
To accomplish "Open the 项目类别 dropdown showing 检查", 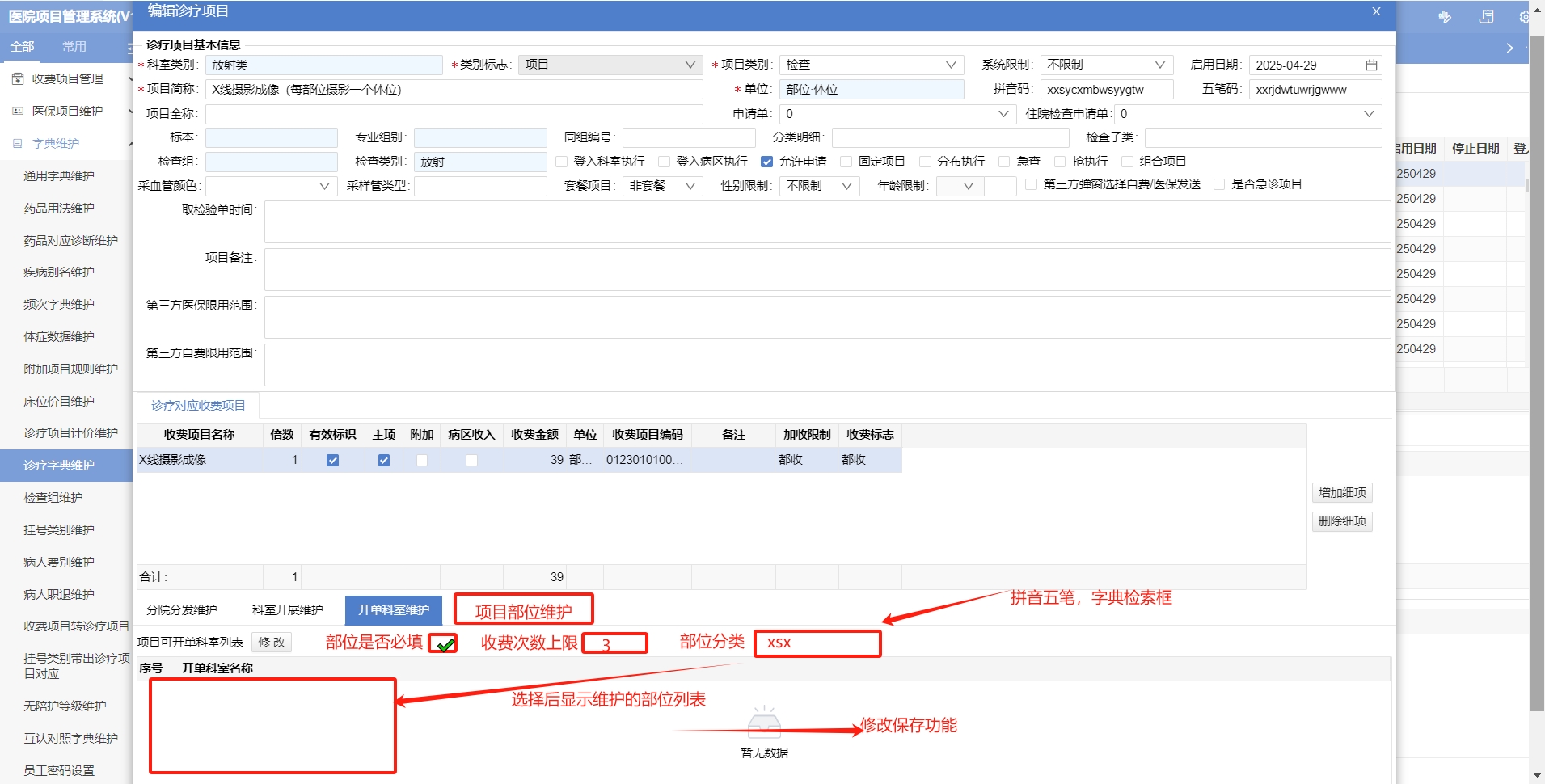I will 872,65.
